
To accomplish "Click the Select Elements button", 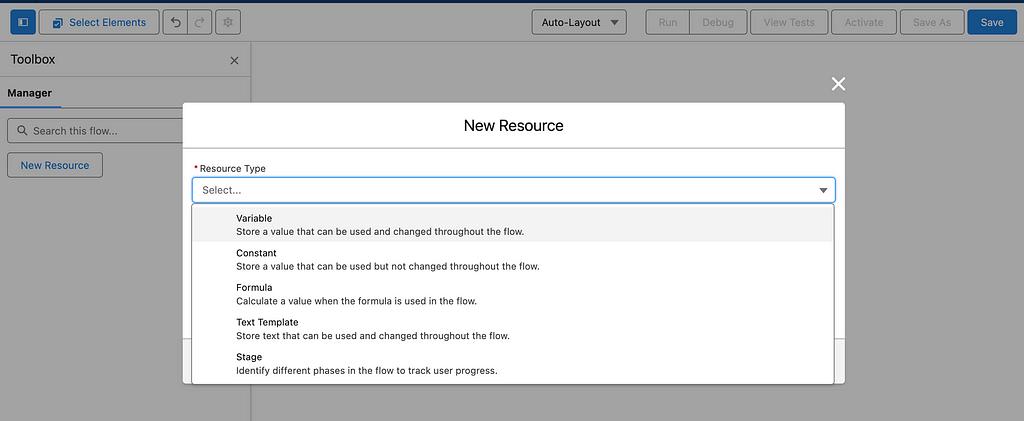I will 99,22.
